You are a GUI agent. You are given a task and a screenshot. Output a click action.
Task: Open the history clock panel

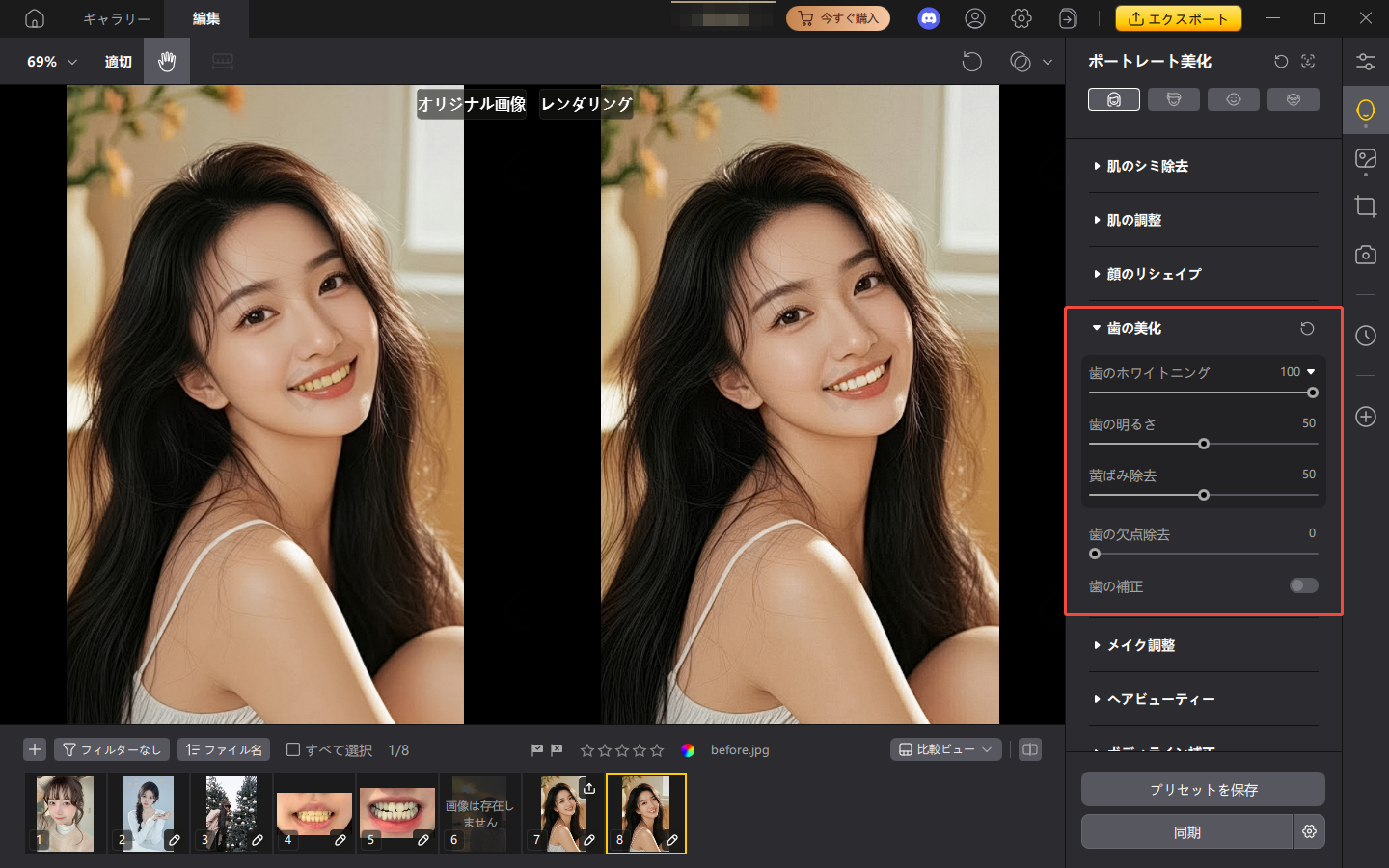1365,336
